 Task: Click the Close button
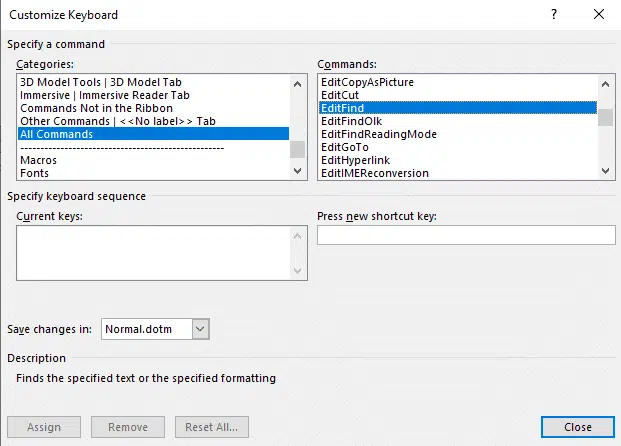[x=578, y=427]
